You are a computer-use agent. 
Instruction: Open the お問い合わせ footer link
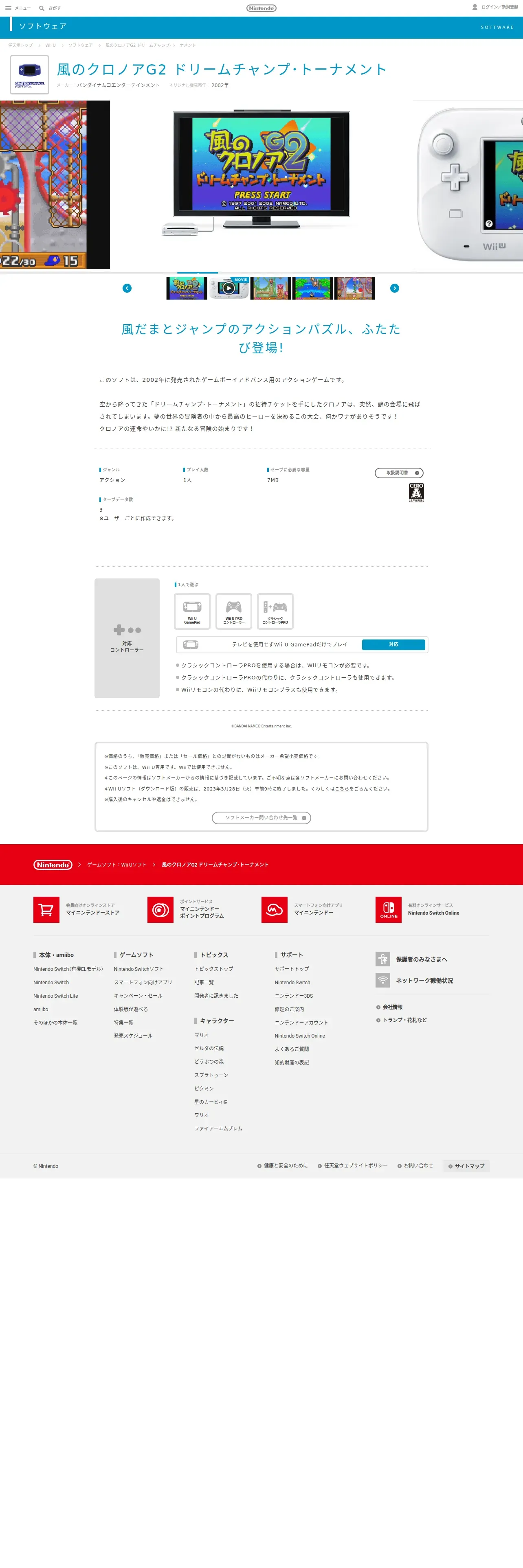[416, 1166]
